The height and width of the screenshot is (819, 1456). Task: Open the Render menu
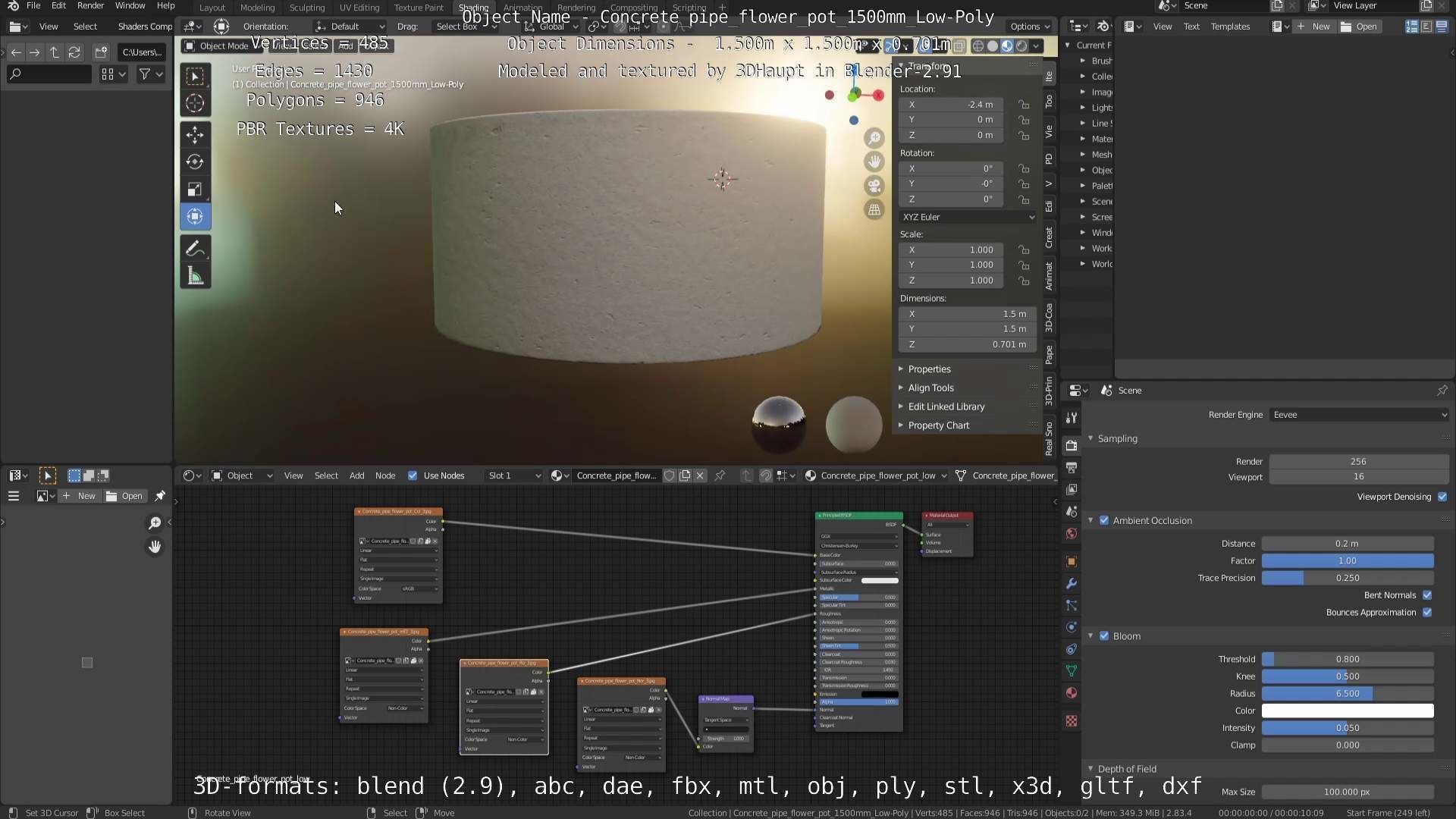point(90,5)
